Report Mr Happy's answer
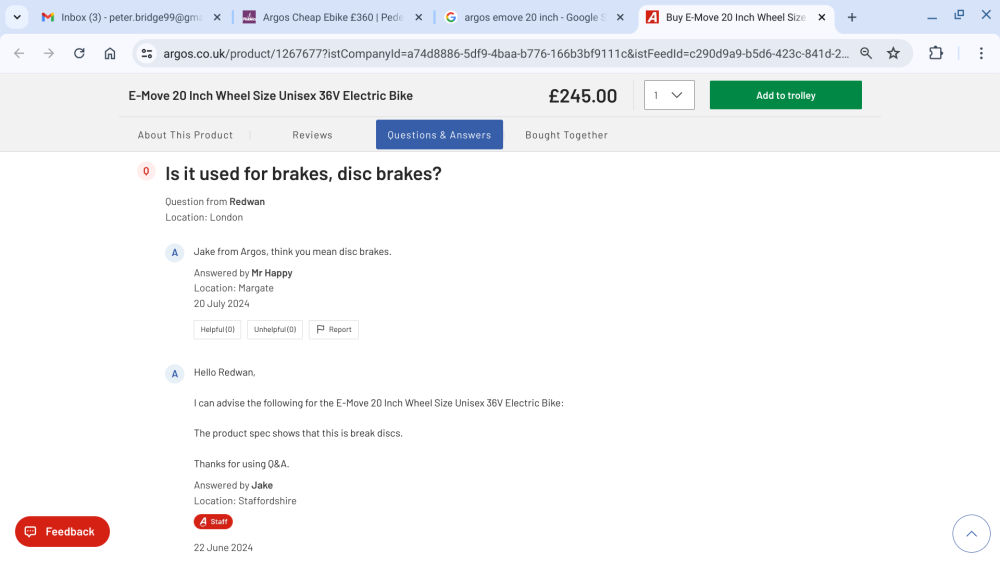Screen dimensions: 1000x562 point(334,329)
